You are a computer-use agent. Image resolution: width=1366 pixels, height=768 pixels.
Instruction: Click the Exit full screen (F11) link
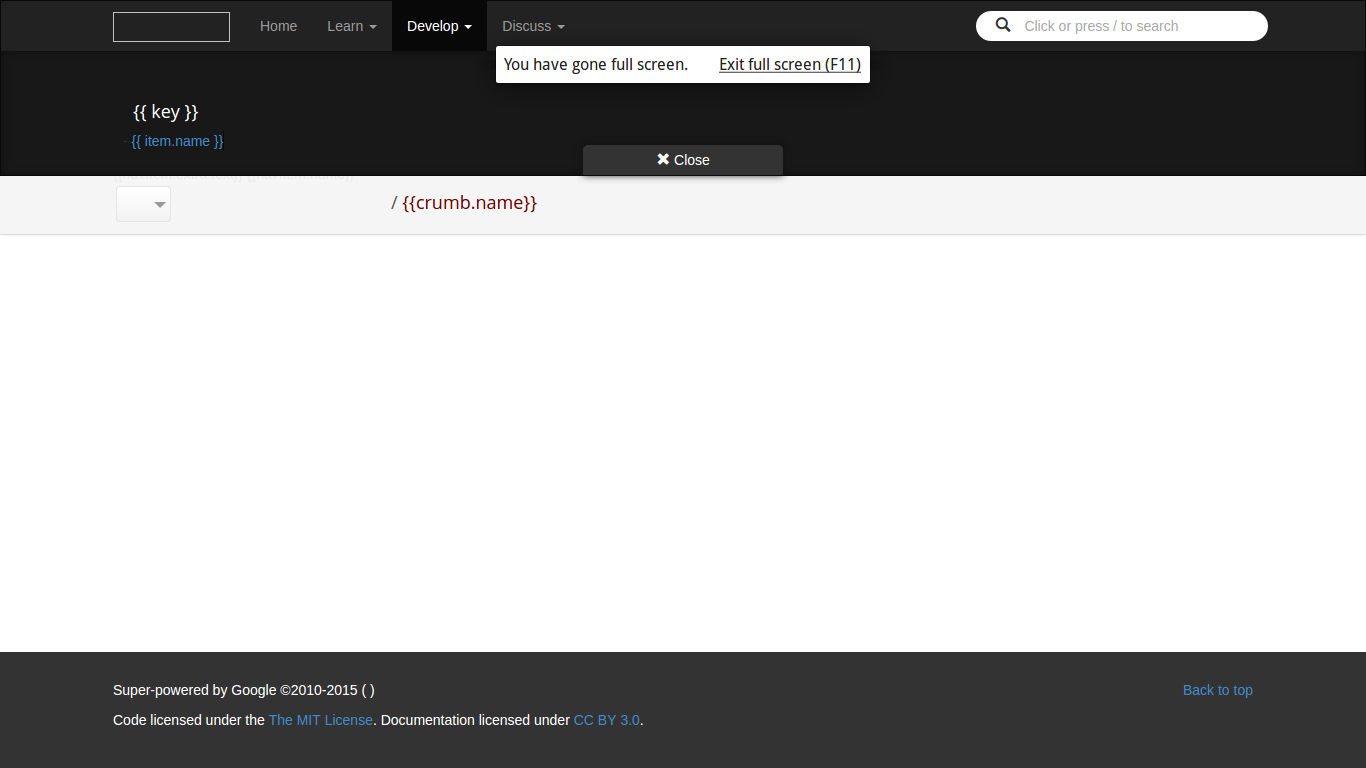pos(789,64)
